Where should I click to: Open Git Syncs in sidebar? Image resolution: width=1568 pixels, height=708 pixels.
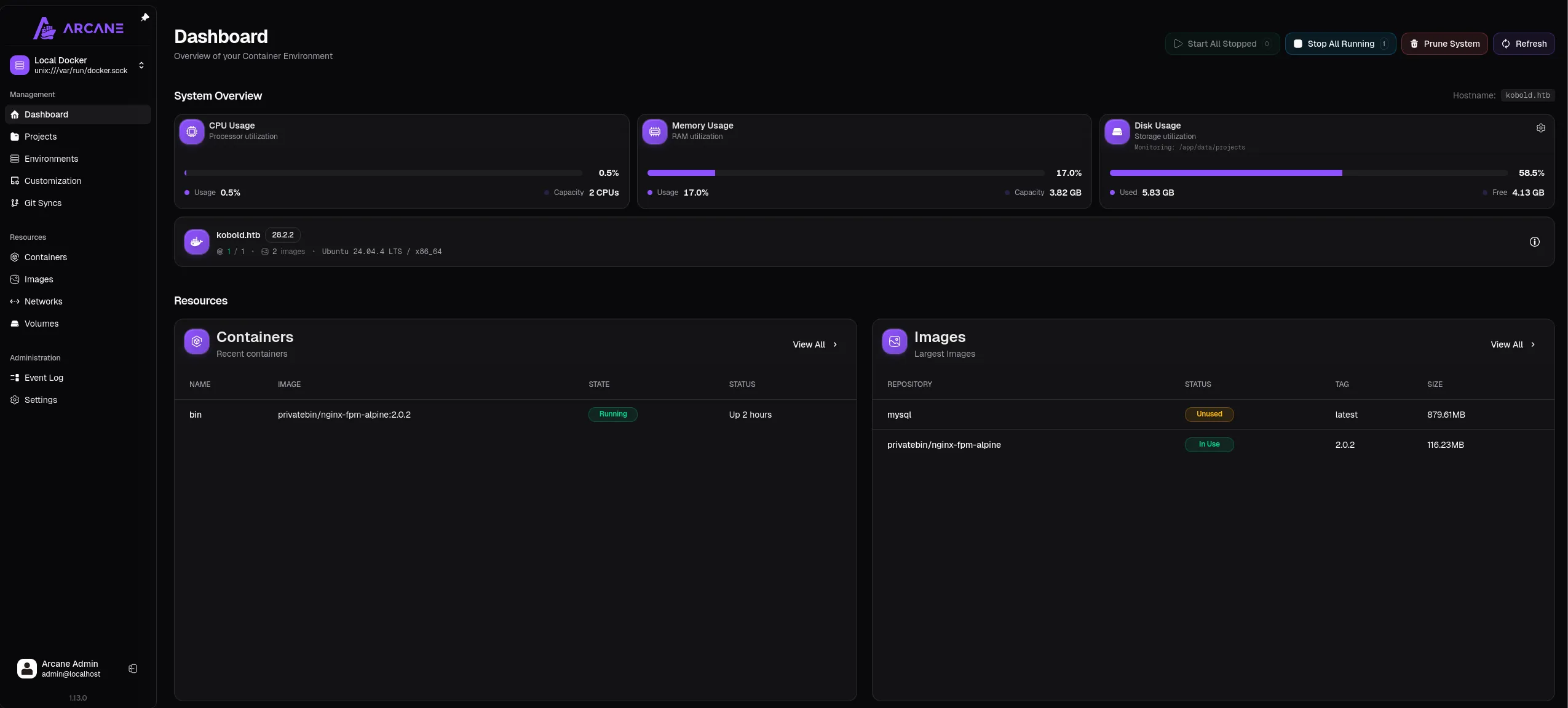tap(42, 203)
